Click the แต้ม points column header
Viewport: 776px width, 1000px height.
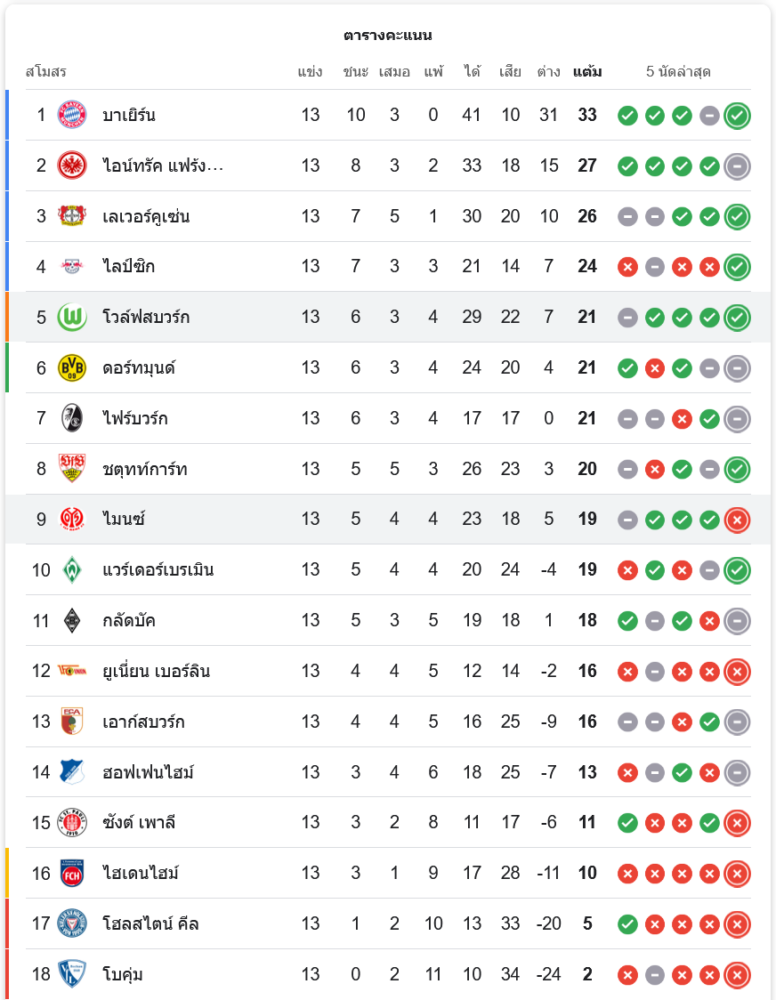587,72
